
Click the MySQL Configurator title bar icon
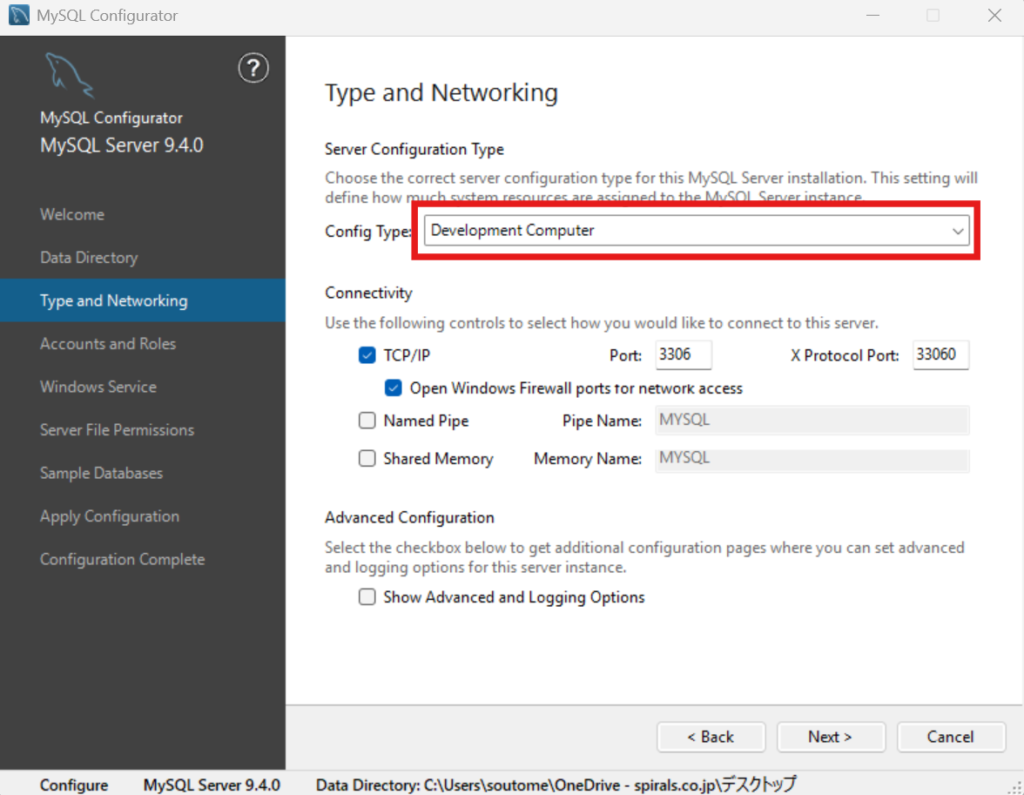(x=18, y=15)
